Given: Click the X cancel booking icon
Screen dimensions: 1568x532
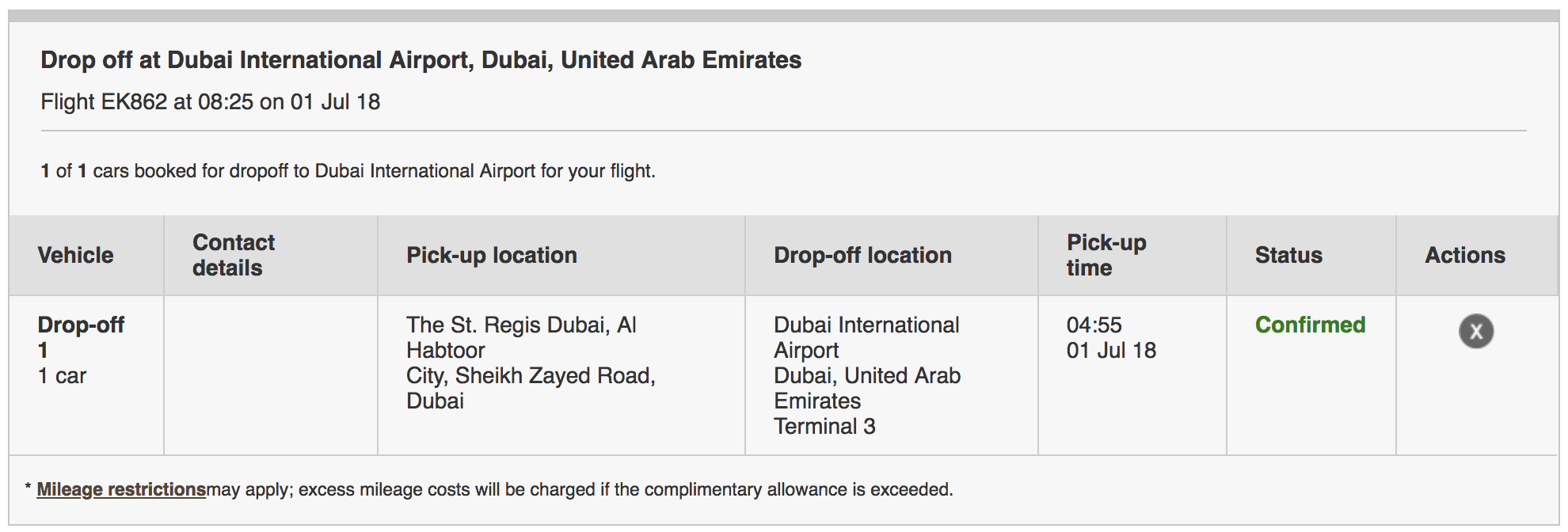Looking at the screenshot, I should [x=1475, y=331].
